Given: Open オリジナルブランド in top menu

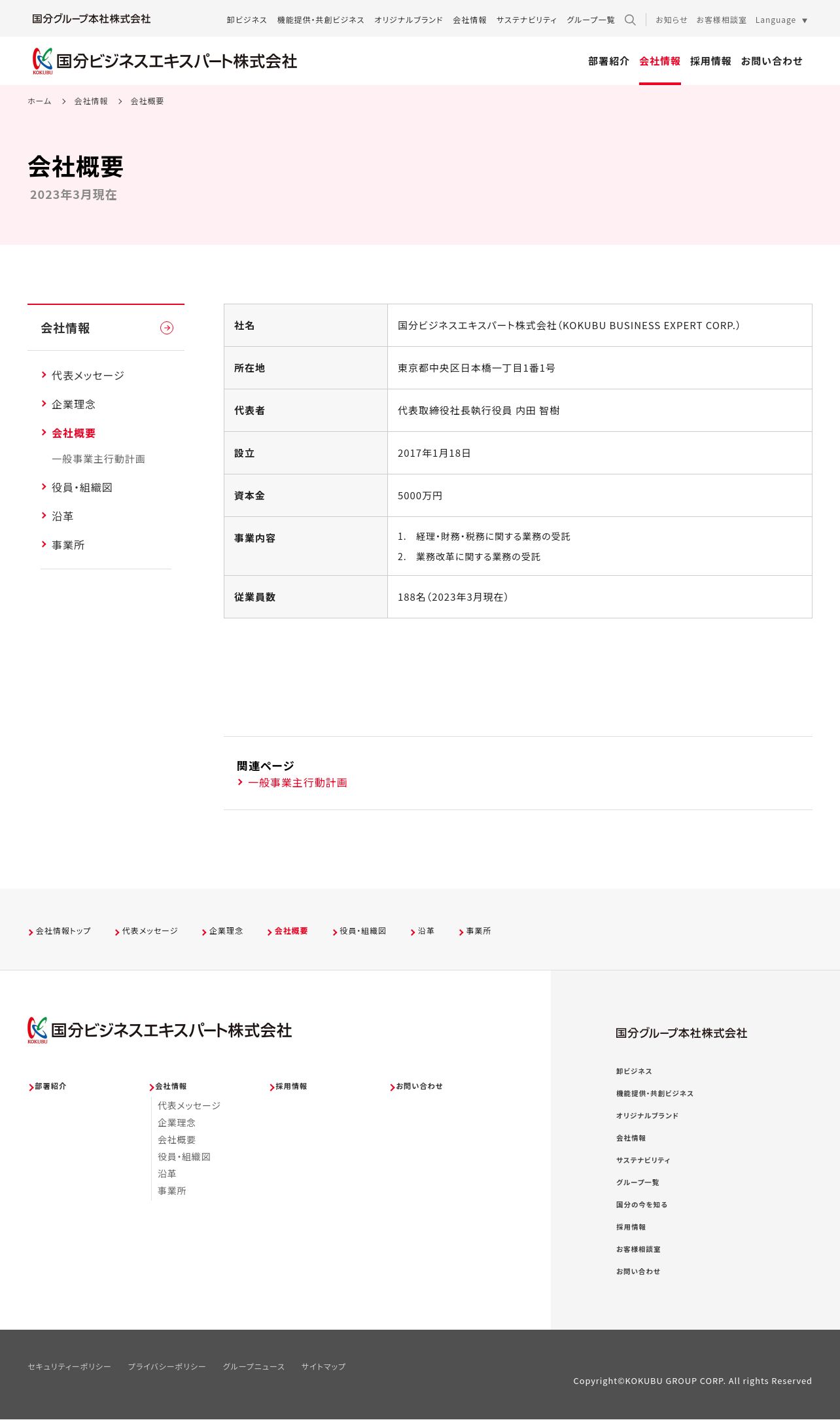Looking at the screenshot, I should 408,20.
